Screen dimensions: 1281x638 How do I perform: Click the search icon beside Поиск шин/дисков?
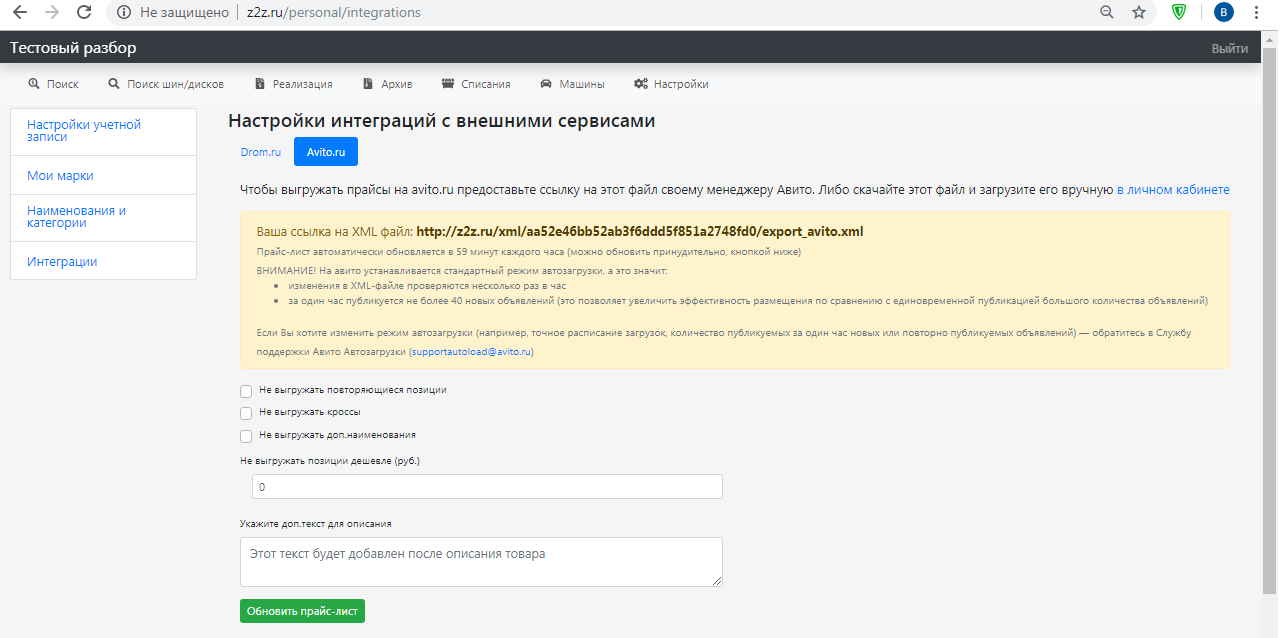pyautogui.click(x=114, y=84)
